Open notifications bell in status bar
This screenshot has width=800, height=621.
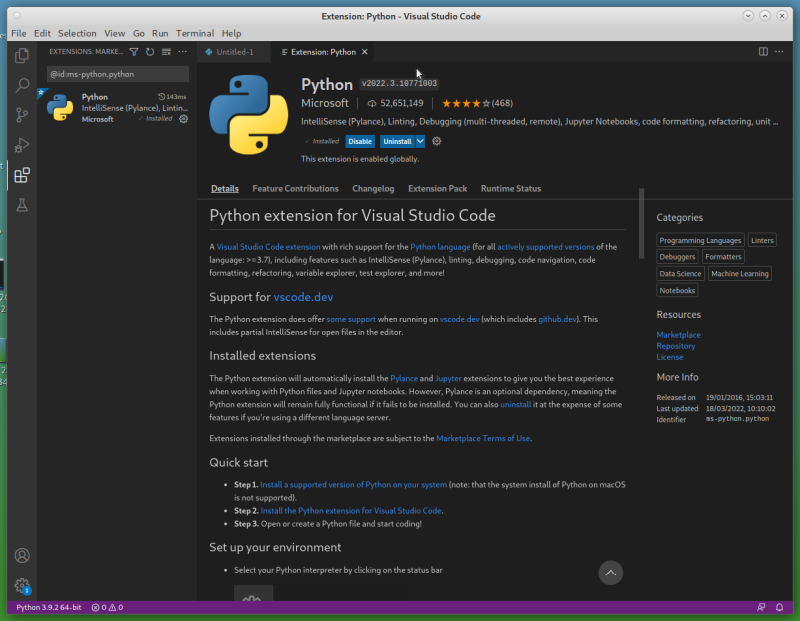tap(780, 607)
